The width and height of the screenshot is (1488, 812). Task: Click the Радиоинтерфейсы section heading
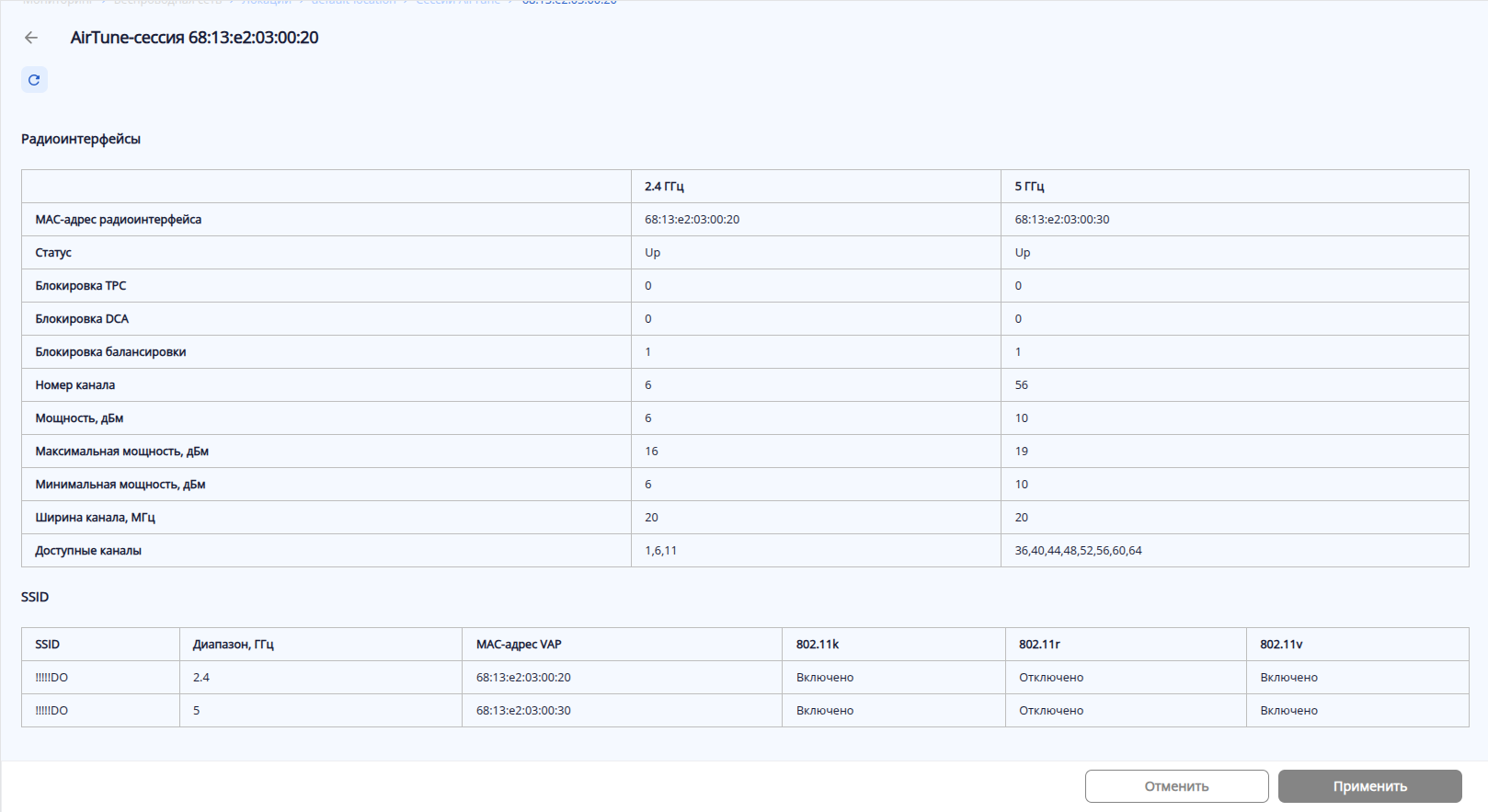click(81, 140)
